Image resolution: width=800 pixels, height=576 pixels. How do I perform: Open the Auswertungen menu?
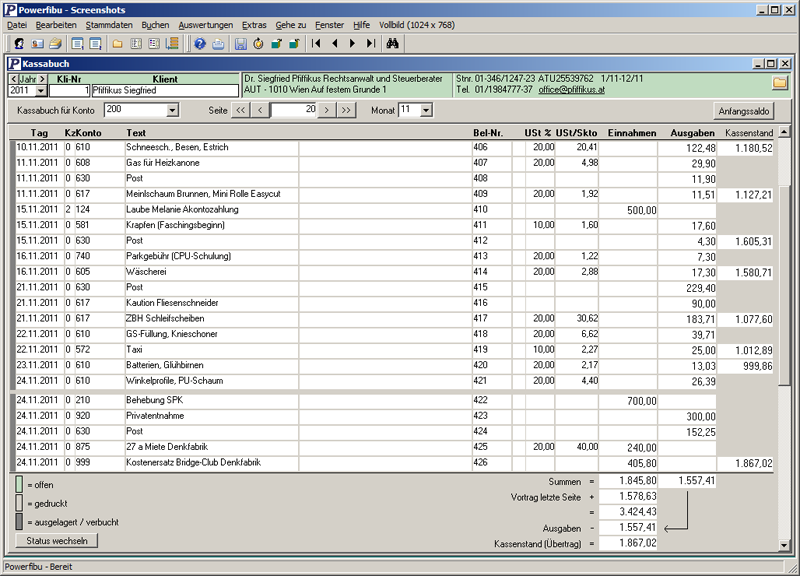pos(205,23)
